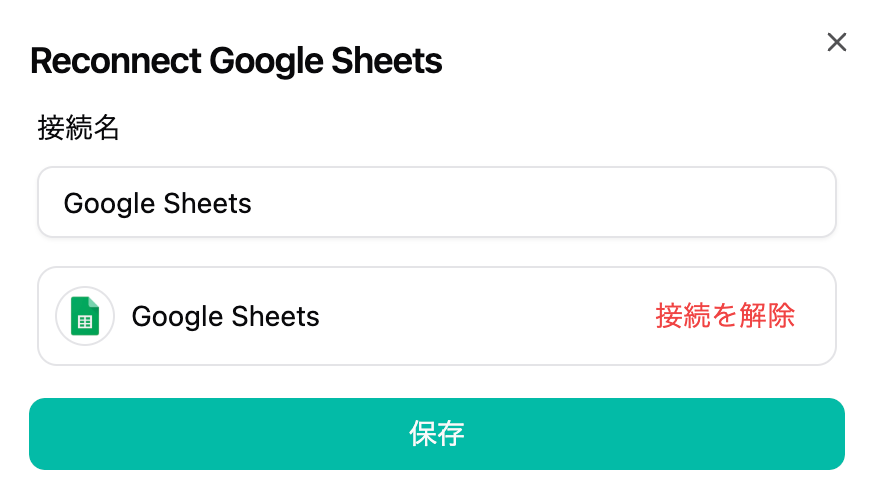Click the green Google Sheets icon
The width and height of the screenshot is (880, 504).
pos(85,316)
